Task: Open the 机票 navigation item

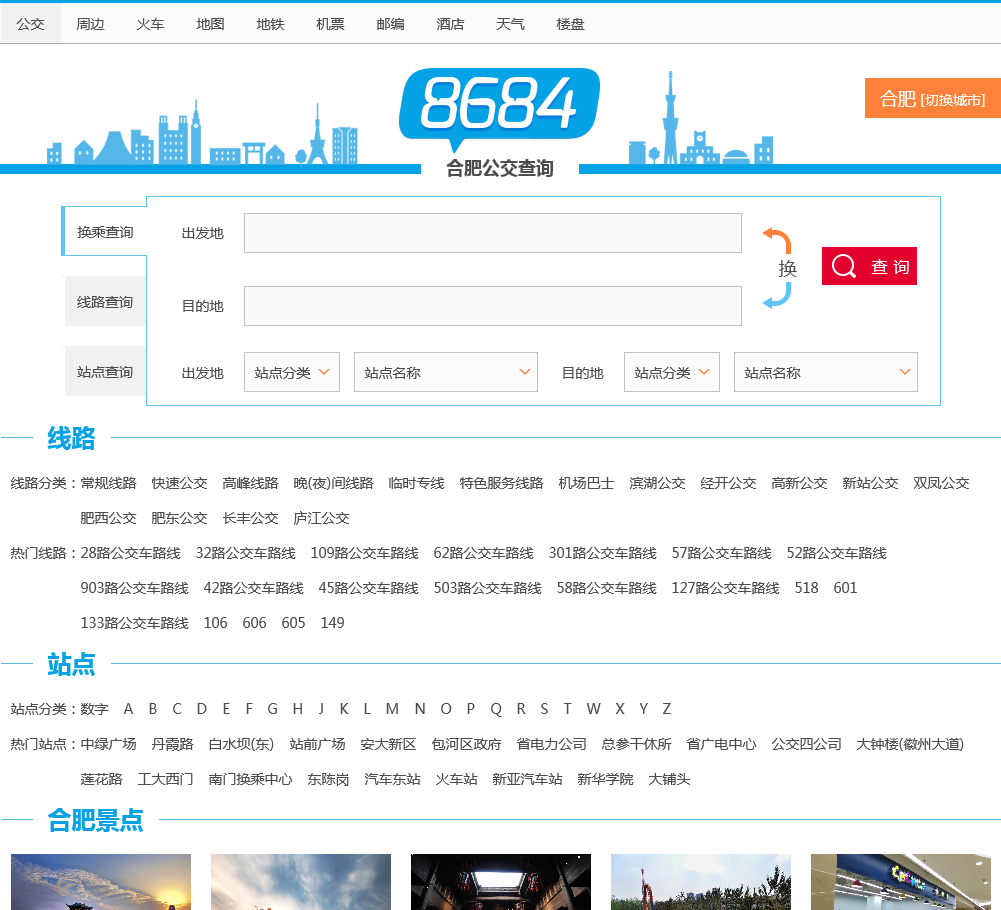Action: [x=330, y=24]
